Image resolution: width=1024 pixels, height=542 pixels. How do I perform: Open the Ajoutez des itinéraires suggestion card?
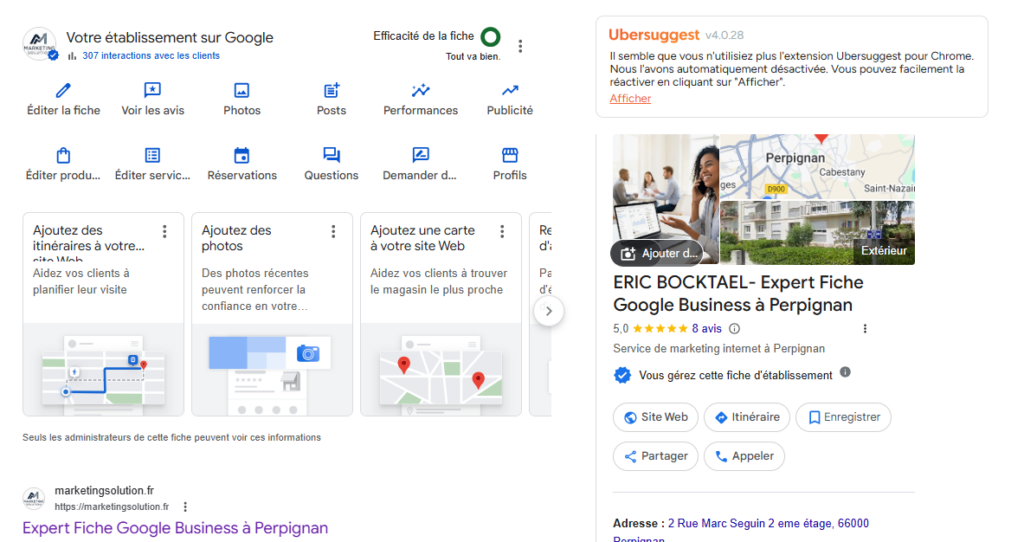103,314
